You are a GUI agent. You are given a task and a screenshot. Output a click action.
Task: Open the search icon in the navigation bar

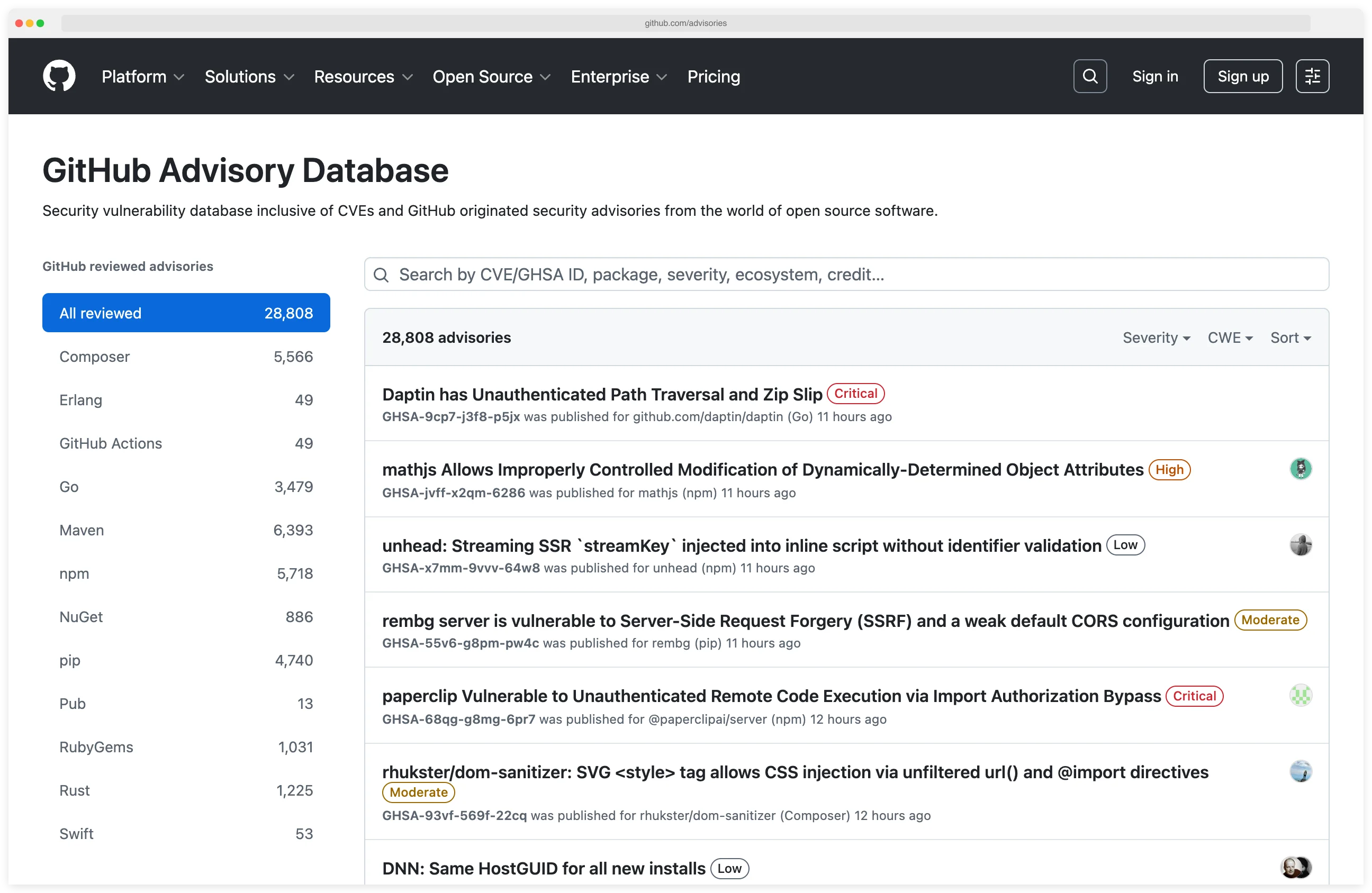pyautogui.click(x=1089, y=76)
